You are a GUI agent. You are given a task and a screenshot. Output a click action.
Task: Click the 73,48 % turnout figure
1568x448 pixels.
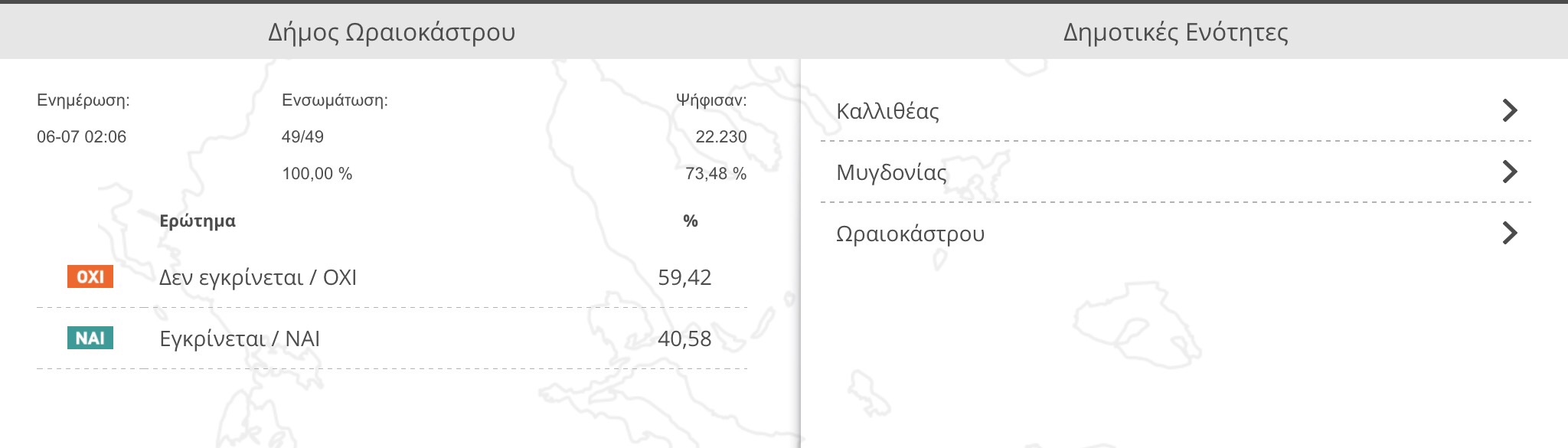[716, 174]
